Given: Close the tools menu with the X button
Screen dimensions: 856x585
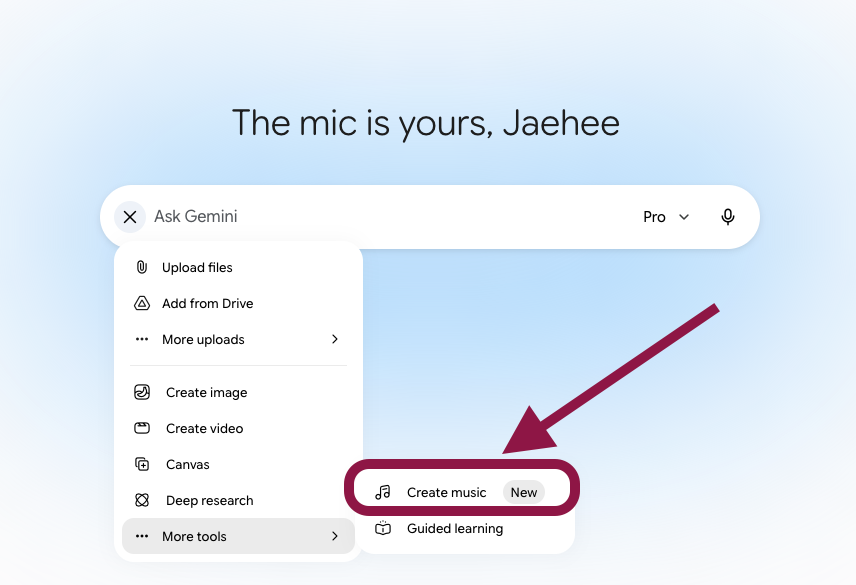Looking at the screenshot, I should click(130, 217).
